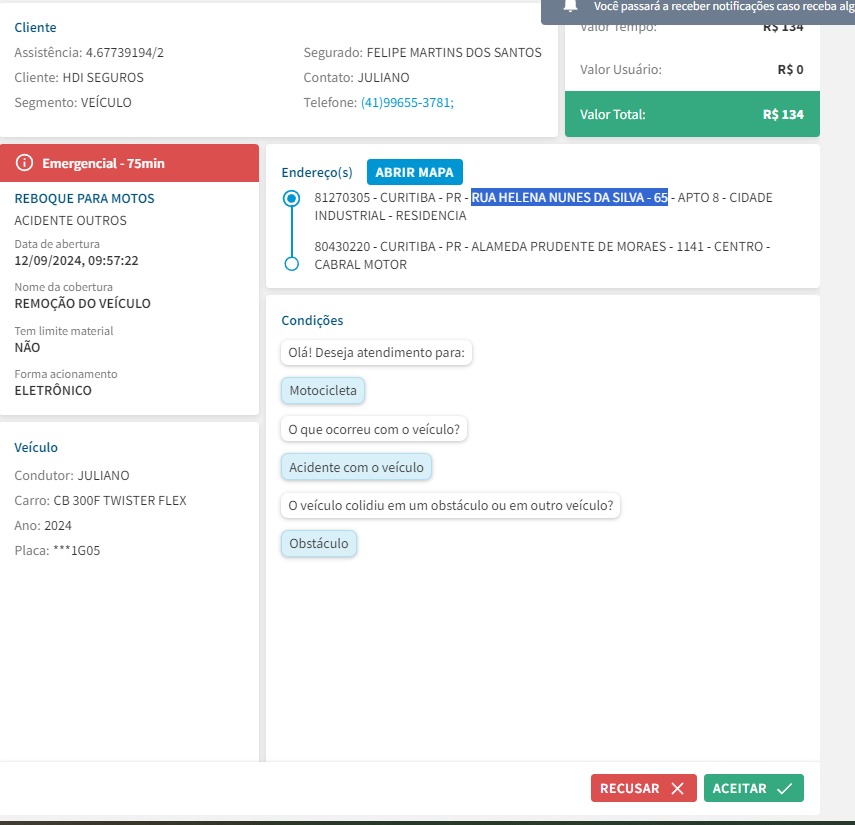The image size is (855, 825).
Task: Click the 'O que ocorreu com o veículo?' bubble
Action: 374,429
